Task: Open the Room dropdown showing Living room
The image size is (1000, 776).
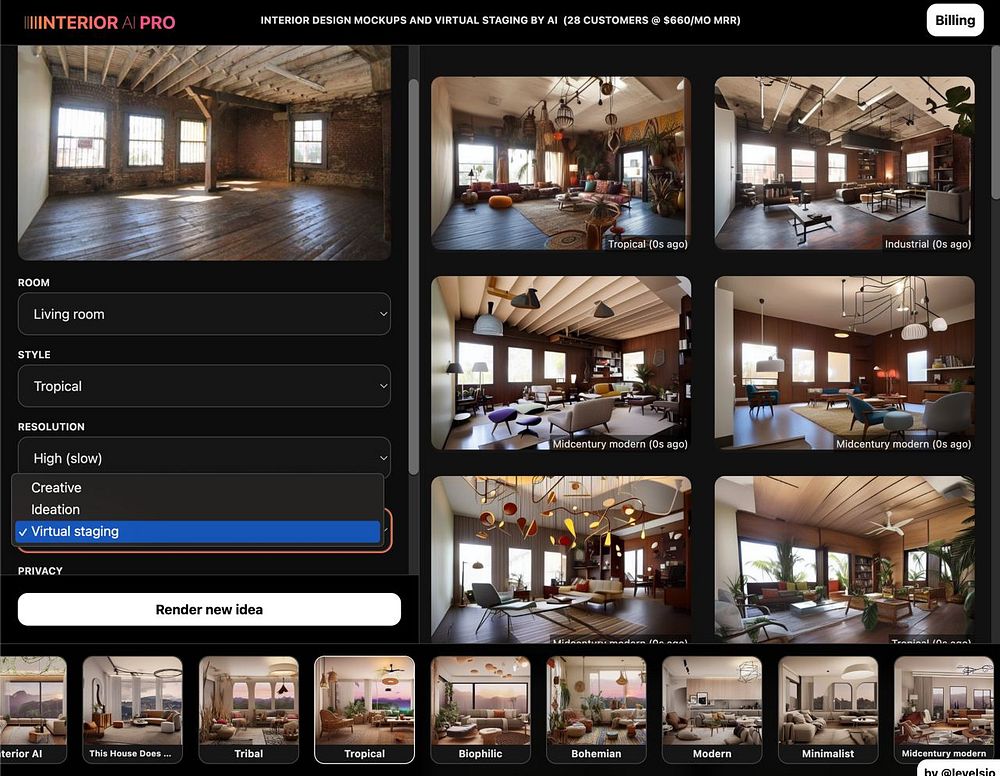Action: point(204,314)
